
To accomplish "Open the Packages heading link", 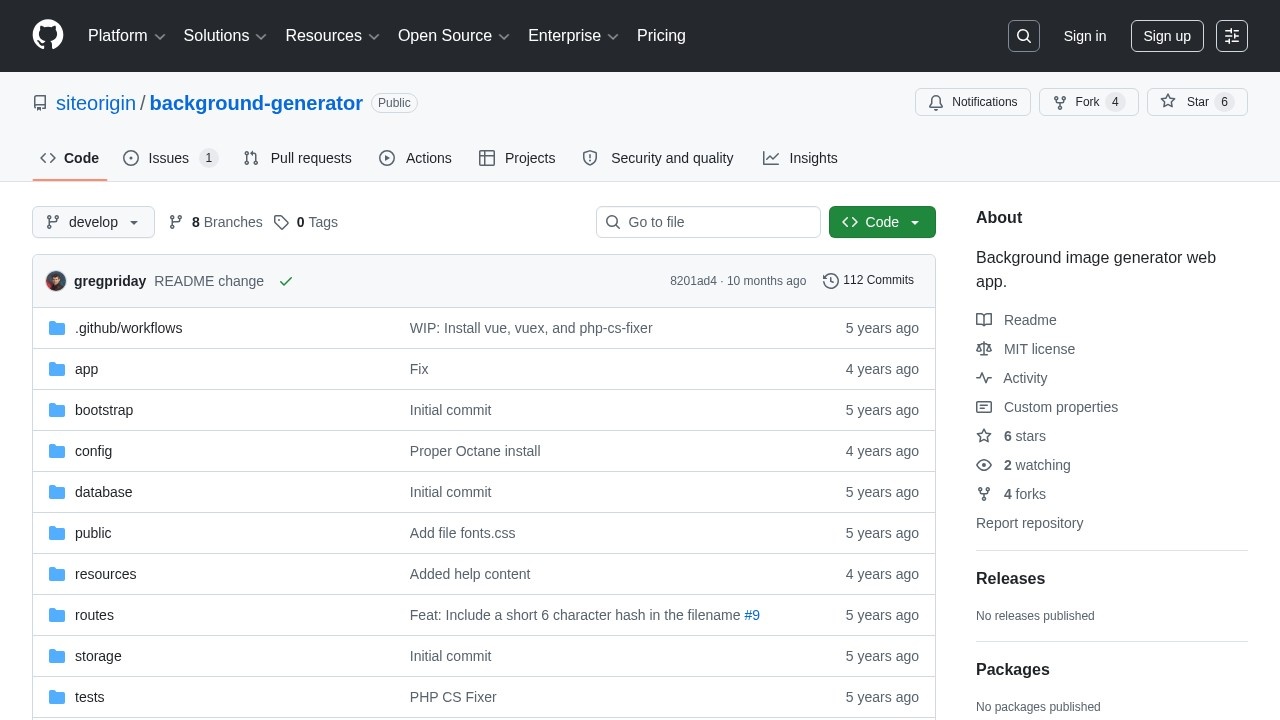I will (x=1013, y=670).
